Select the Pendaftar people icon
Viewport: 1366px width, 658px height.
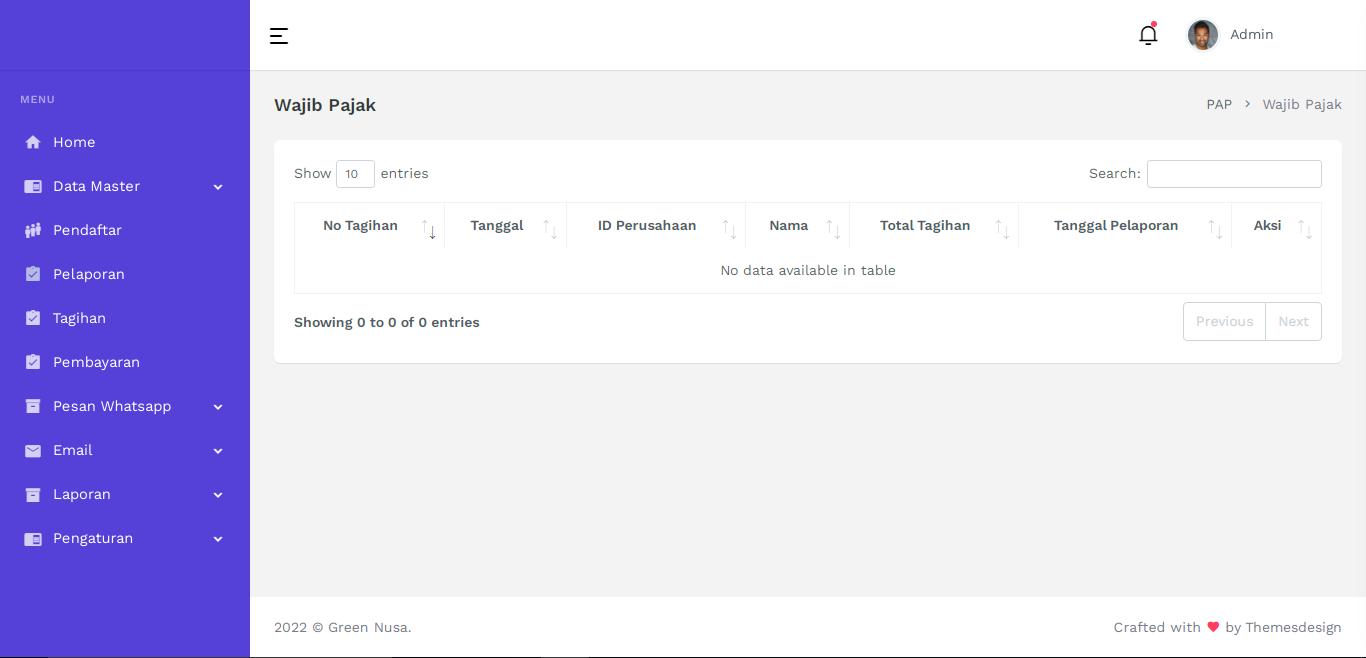coord(33,230)
